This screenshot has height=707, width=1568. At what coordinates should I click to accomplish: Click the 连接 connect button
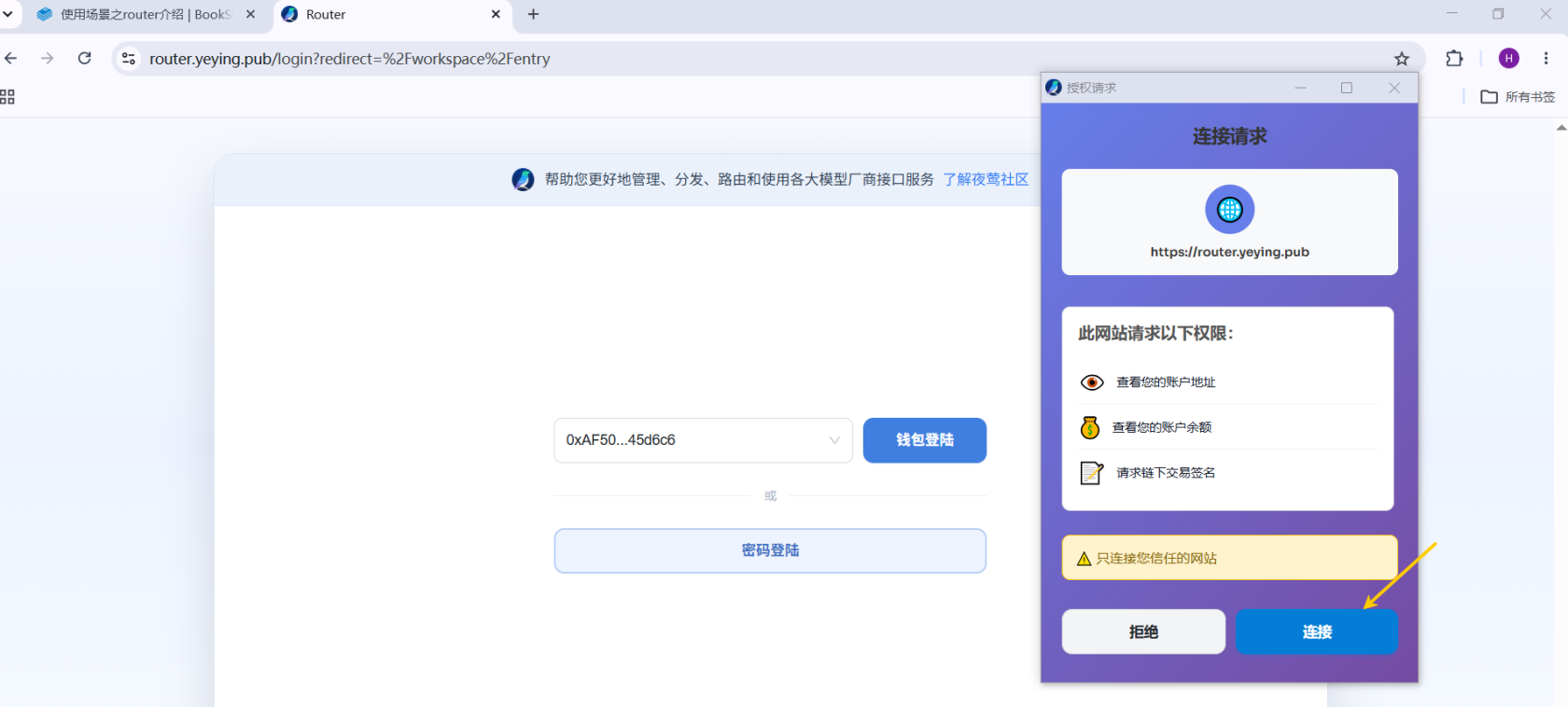(1316, 631)
